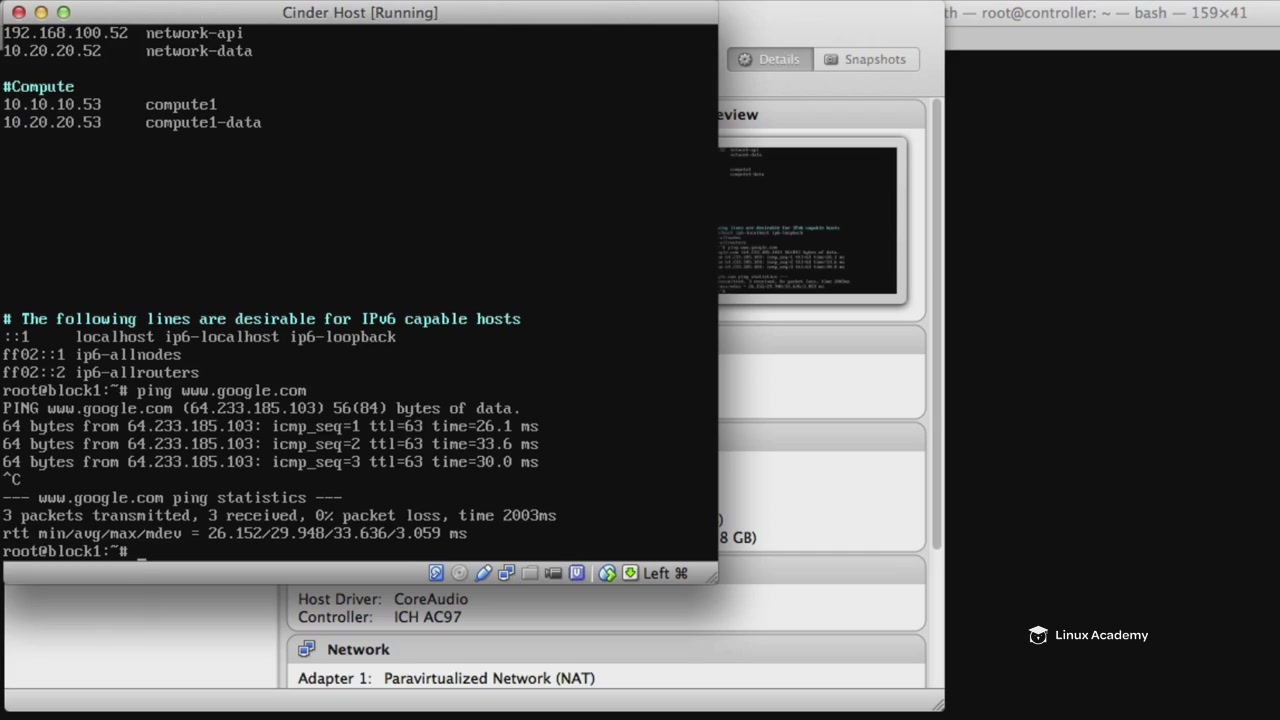Minimize the Cinder Host VM window
This screenshot has width=1280, height=720.
41,12
